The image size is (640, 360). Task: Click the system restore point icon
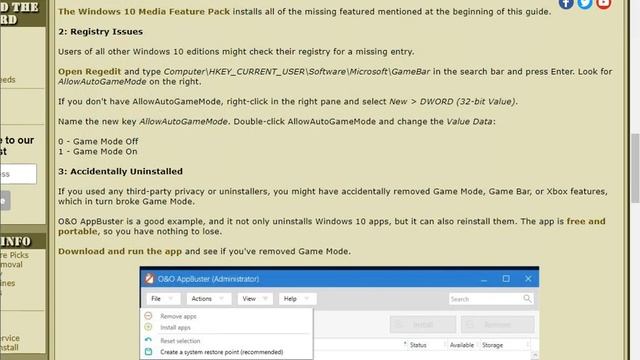click(x=148, y=351)
